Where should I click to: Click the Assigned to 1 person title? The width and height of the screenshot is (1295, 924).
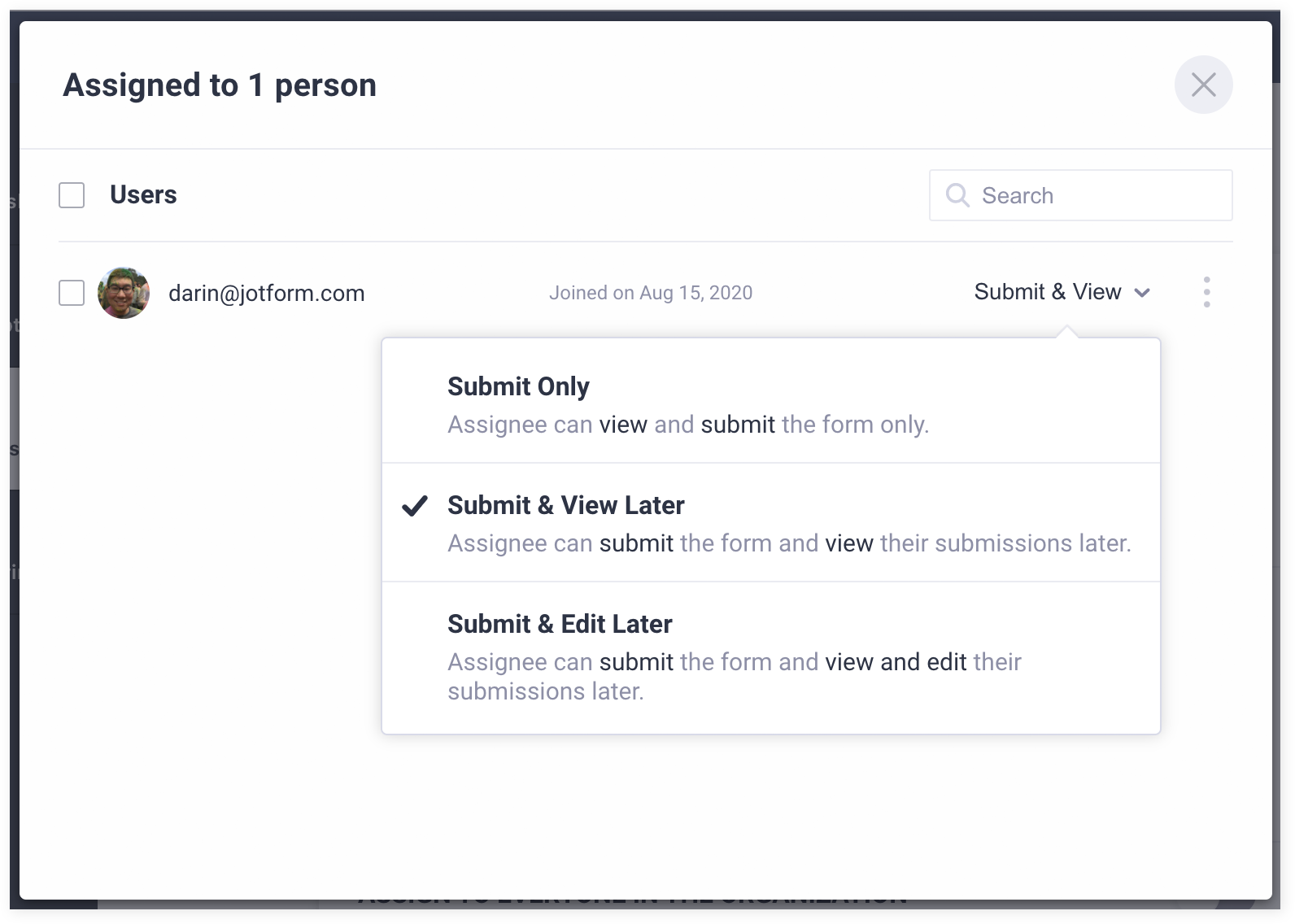pos(220,85)
